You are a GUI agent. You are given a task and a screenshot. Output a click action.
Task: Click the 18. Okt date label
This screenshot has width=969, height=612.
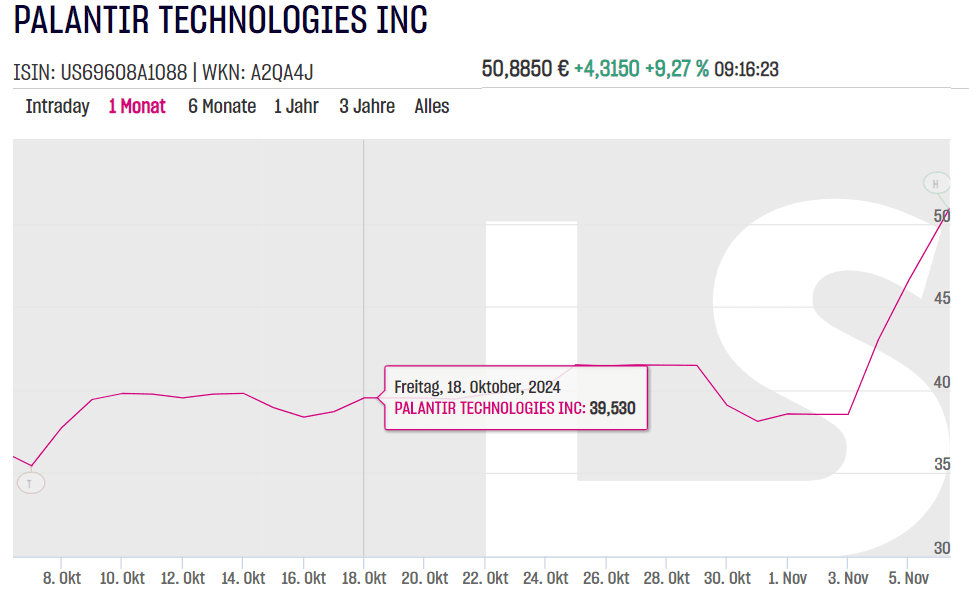(364, 579)
